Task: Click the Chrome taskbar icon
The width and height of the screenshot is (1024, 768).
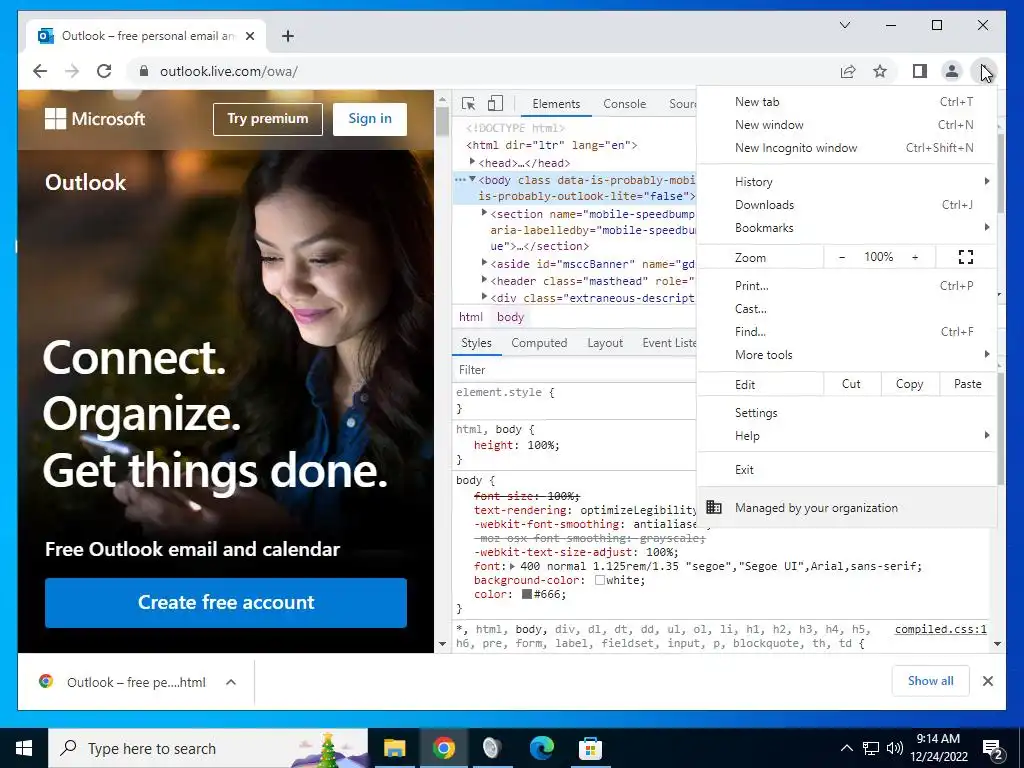Action: pyautogui.click(x=443, y=748)
